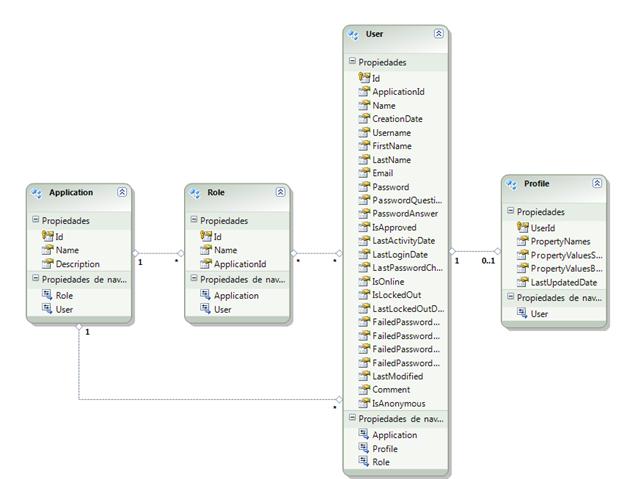Screen dimensions: 640x479
Task: Click the Description property icon in Application
Action: point(48,263)
